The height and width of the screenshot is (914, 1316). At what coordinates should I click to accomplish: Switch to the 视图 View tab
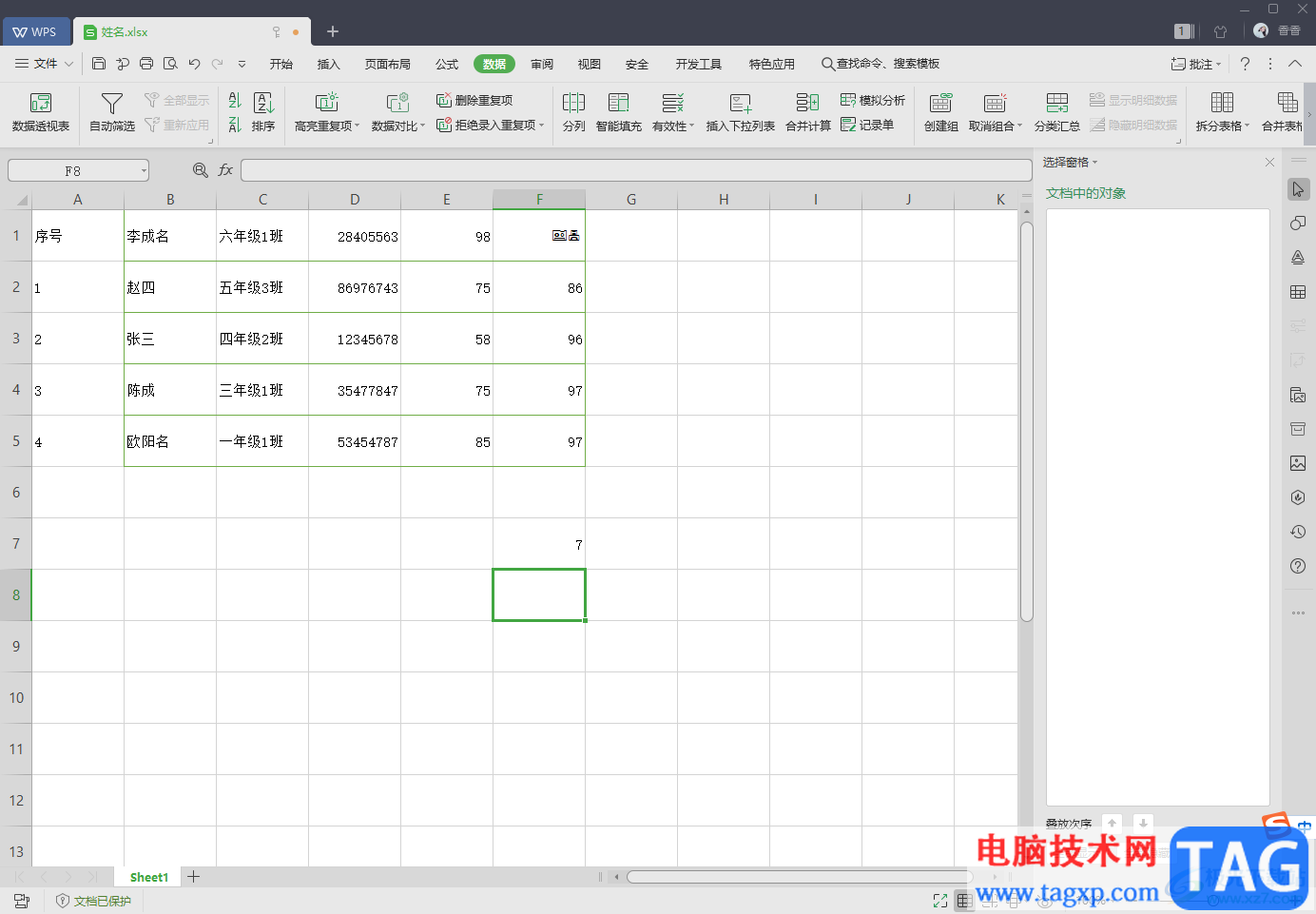tap(590, 64)
